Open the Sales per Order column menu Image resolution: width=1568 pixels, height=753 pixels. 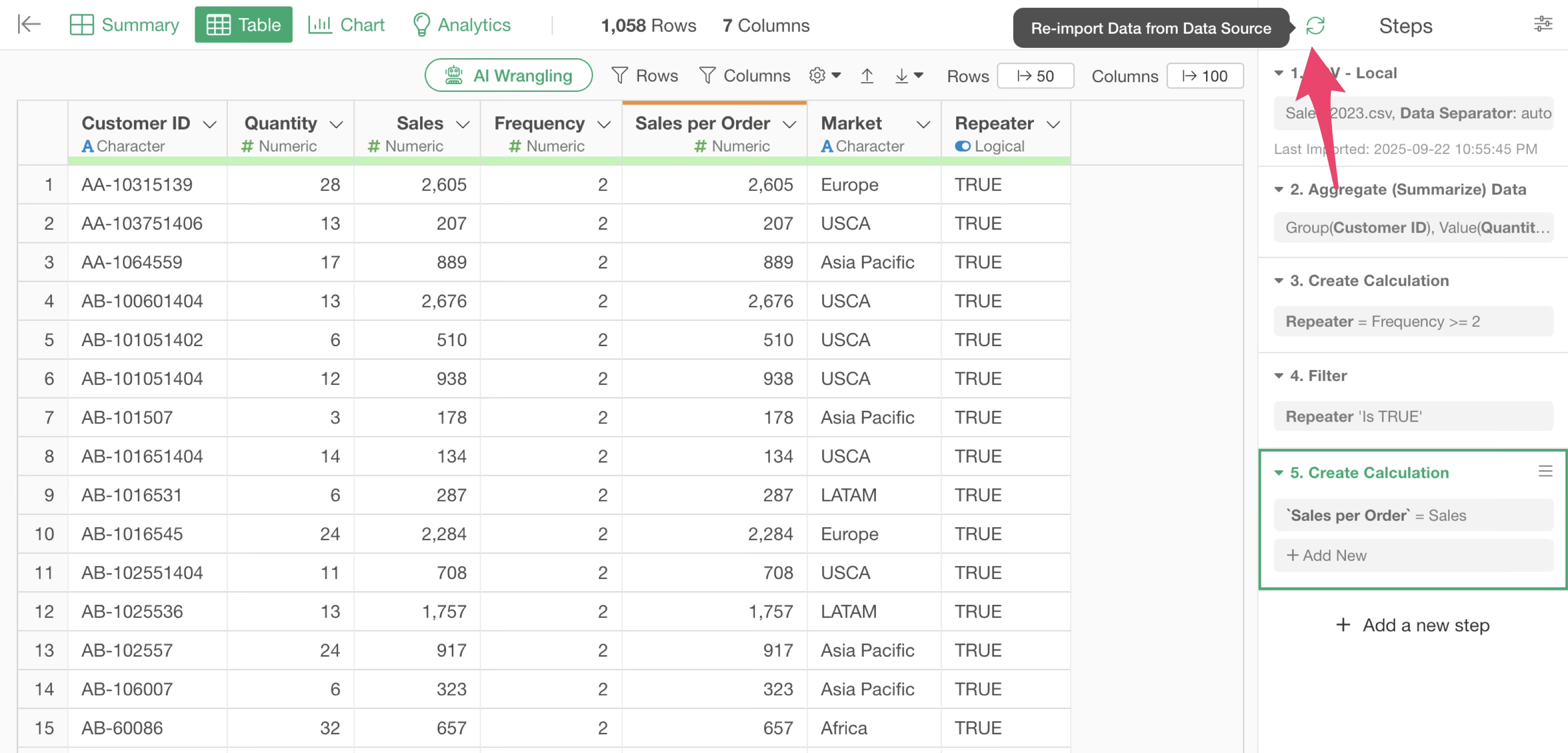click(789, 124)
